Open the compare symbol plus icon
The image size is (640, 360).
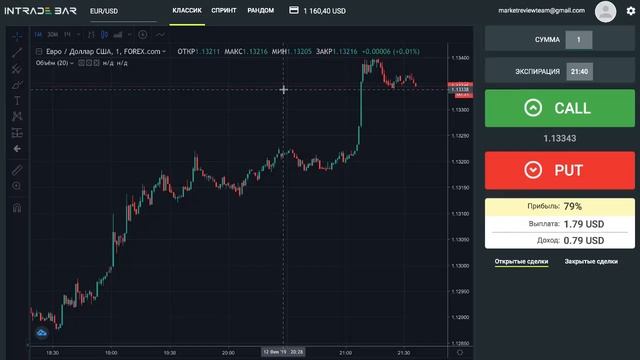(x=142, y=35)
